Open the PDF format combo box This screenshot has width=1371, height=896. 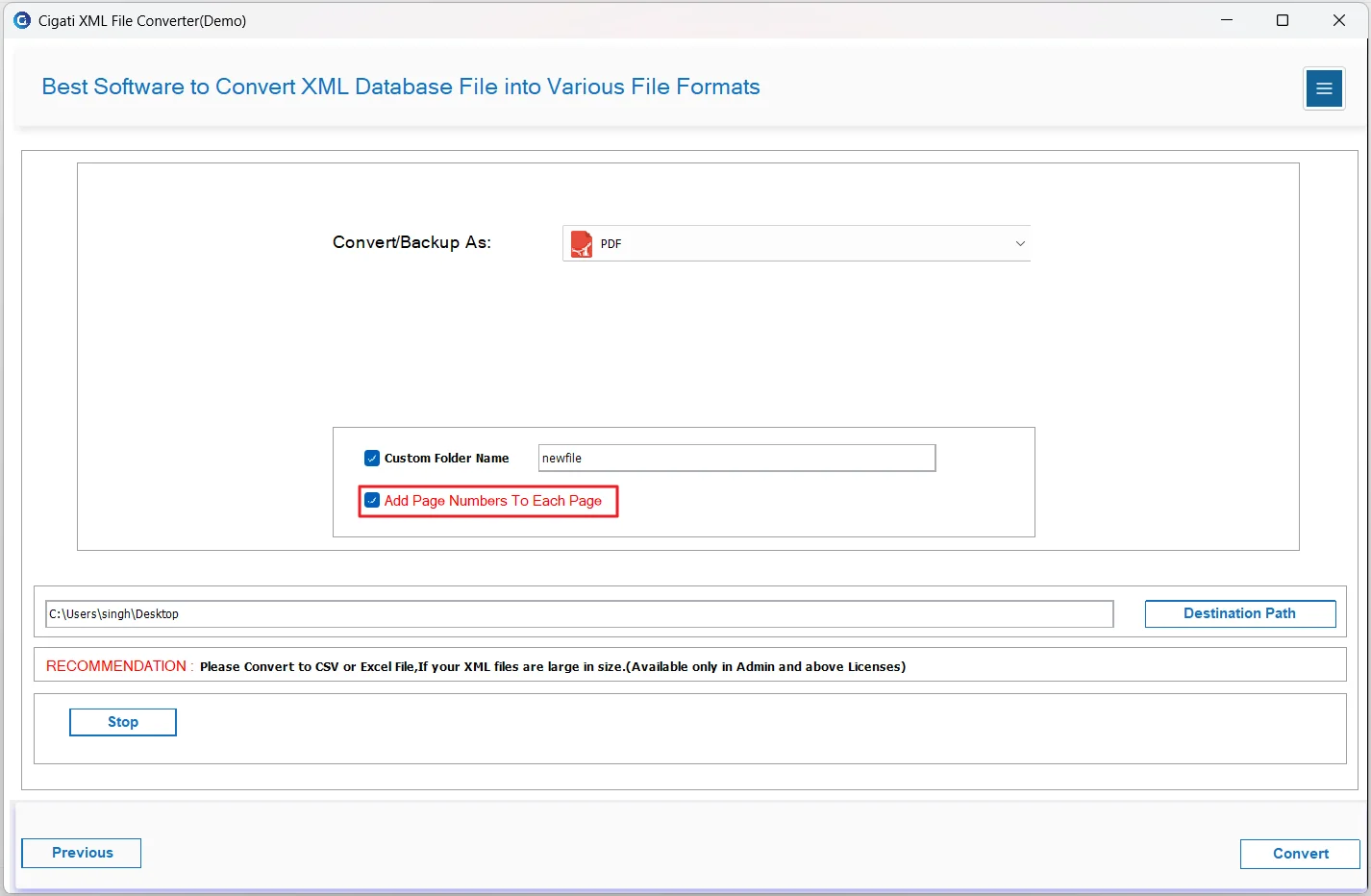click(x=796, y=244)
